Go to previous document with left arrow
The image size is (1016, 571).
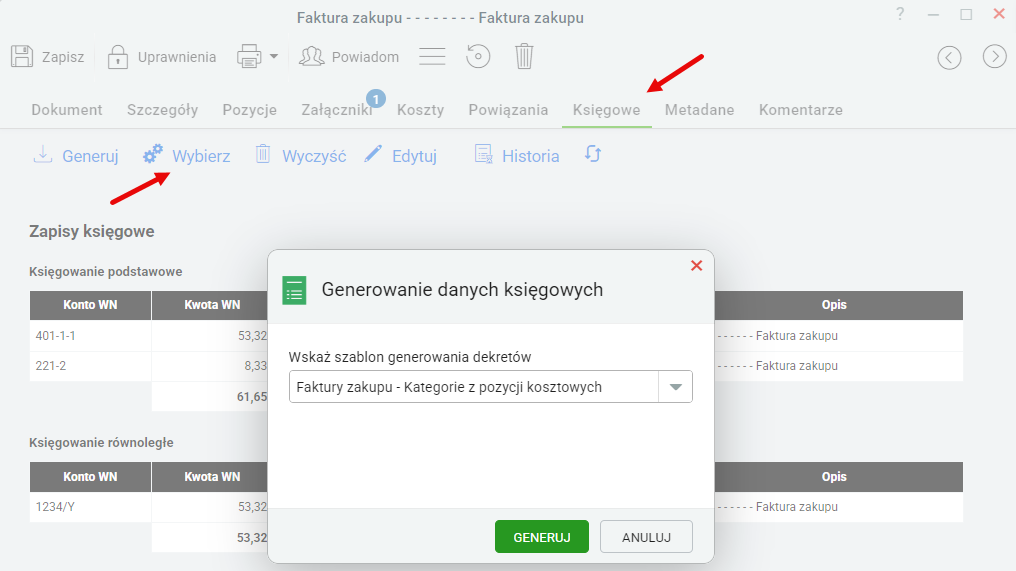[949, 58]
